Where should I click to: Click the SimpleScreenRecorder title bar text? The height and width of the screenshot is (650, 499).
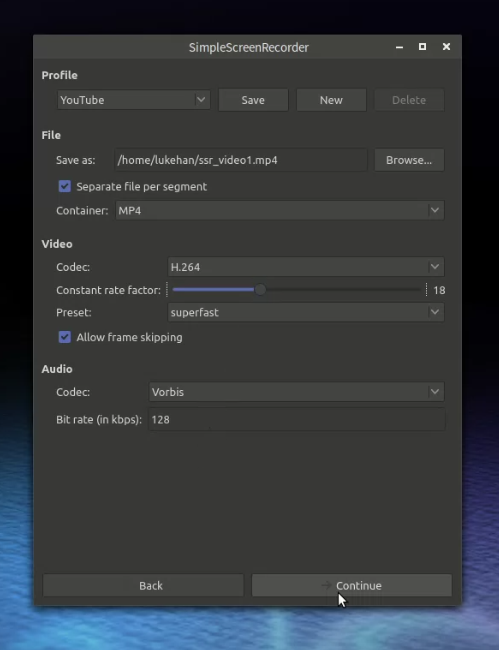(249, 47)
